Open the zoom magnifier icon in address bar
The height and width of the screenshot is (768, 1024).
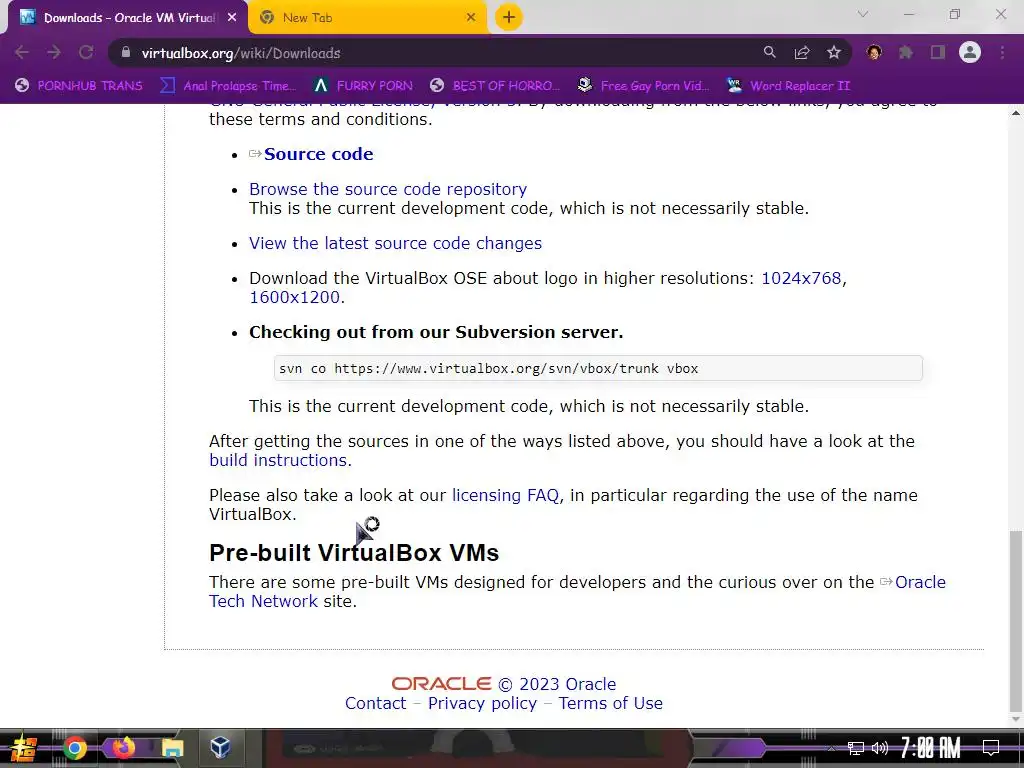769,52
